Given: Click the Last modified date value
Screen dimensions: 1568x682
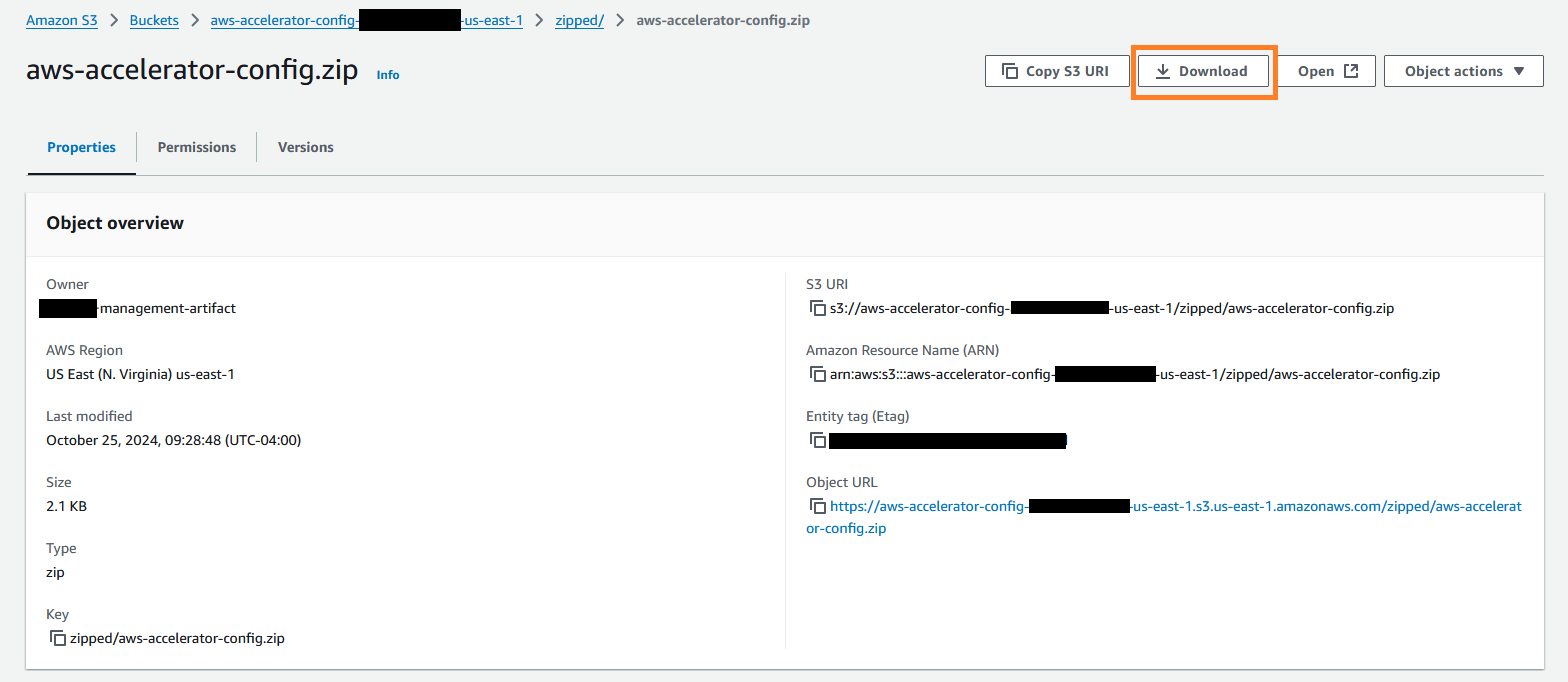Looking at the screenshot, I should pyautogui.click(x=174, y=440).
